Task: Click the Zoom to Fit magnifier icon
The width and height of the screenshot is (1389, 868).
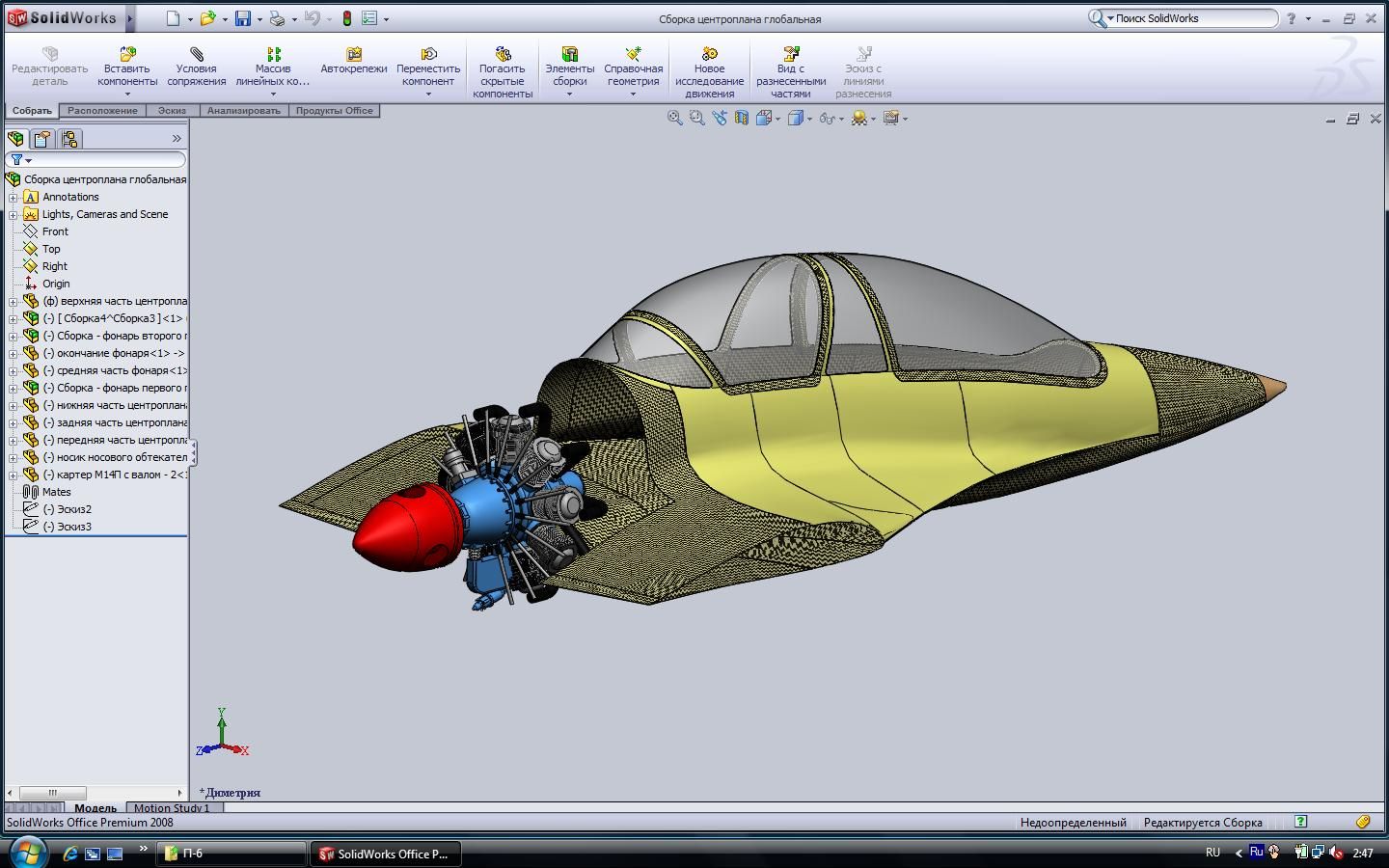Action: [675, 118]
